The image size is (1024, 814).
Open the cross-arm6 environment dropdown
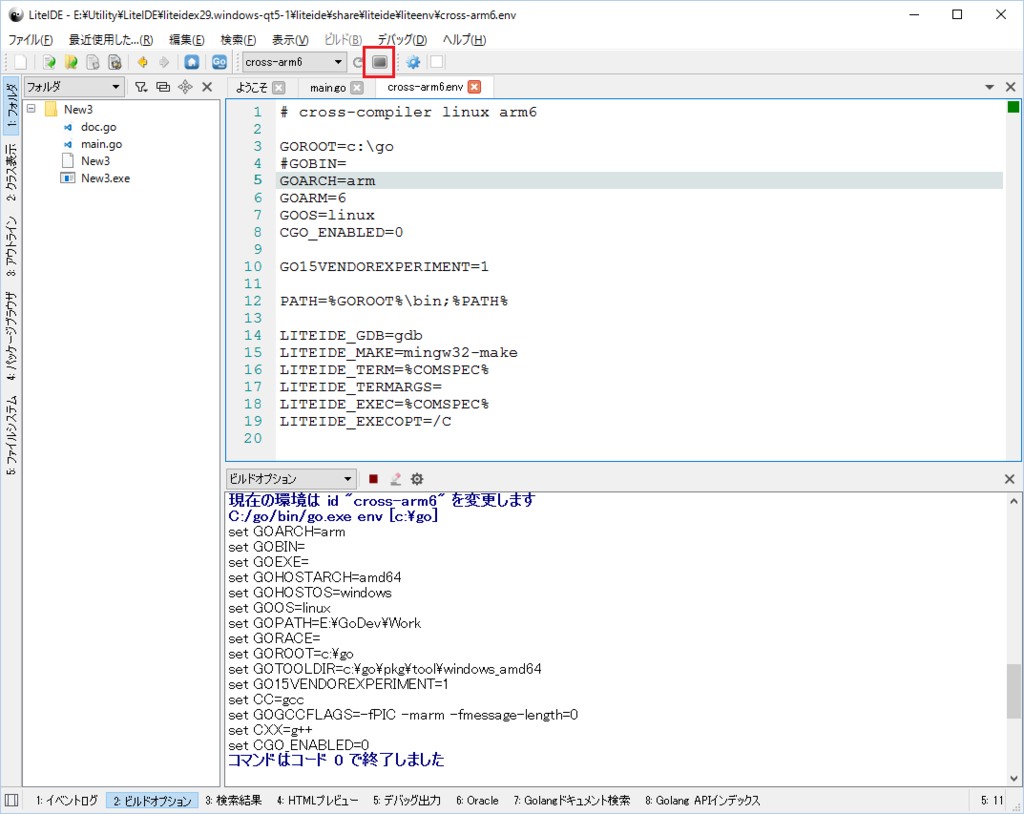(x=294, y=62)
